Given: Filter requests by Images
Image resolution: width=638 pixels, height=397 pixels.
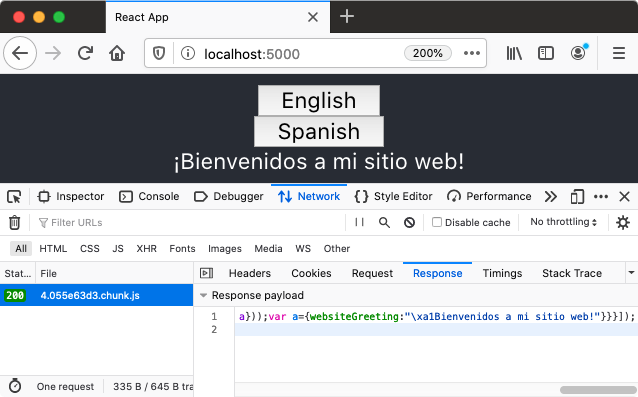Looking at the screenshot, I should 225,249.
